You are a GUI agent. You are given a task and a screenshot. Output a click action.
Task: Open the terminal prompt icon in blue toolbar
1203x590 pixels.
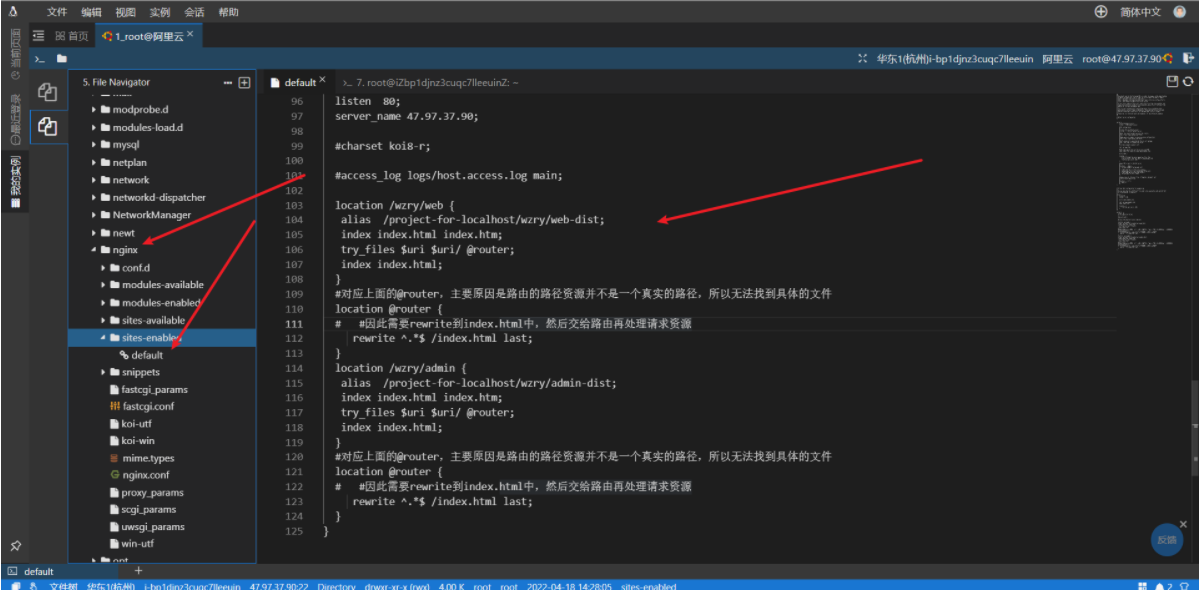pyautogui.click(x=39, y=59)
